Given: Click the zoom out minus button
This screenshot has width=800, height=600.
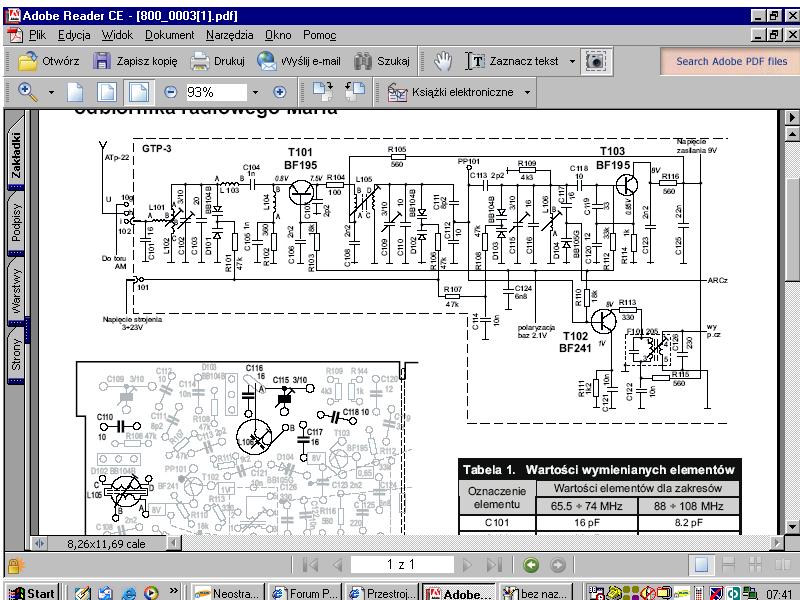Looking at the screenshot, I should (170, 92).
